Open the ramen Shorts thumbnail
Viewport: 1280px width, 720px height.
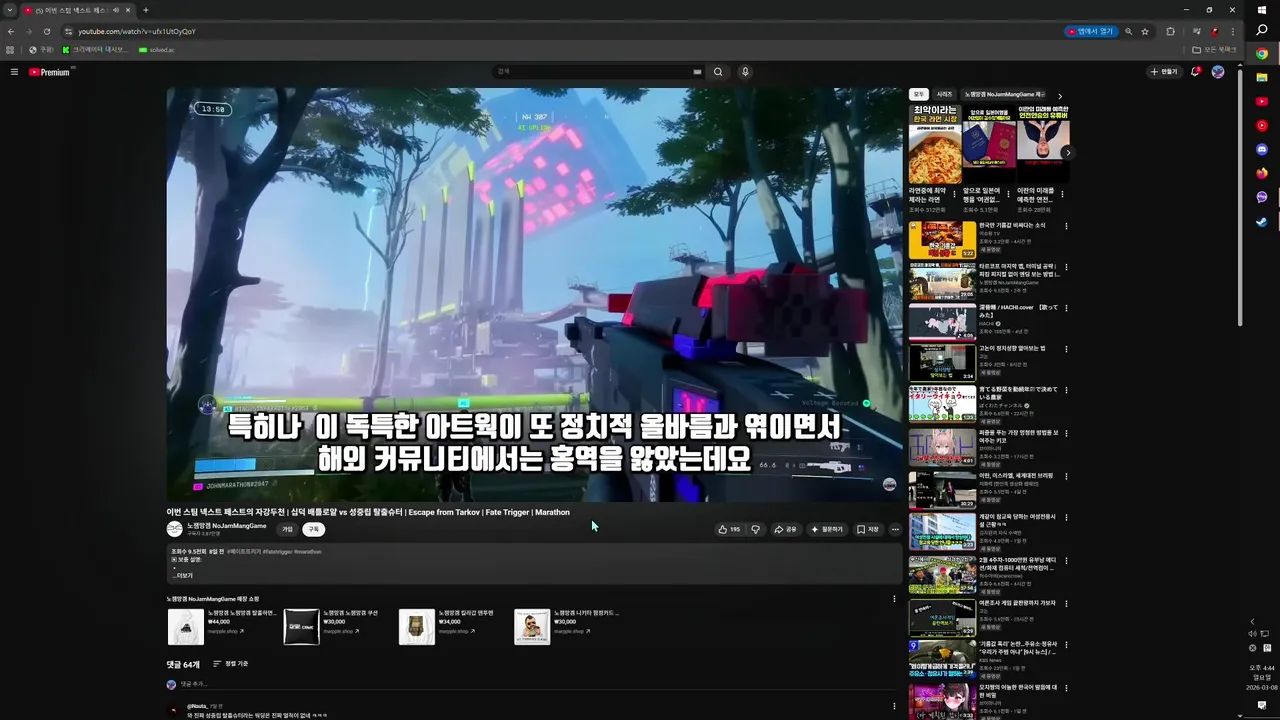(x=934, y=145)
